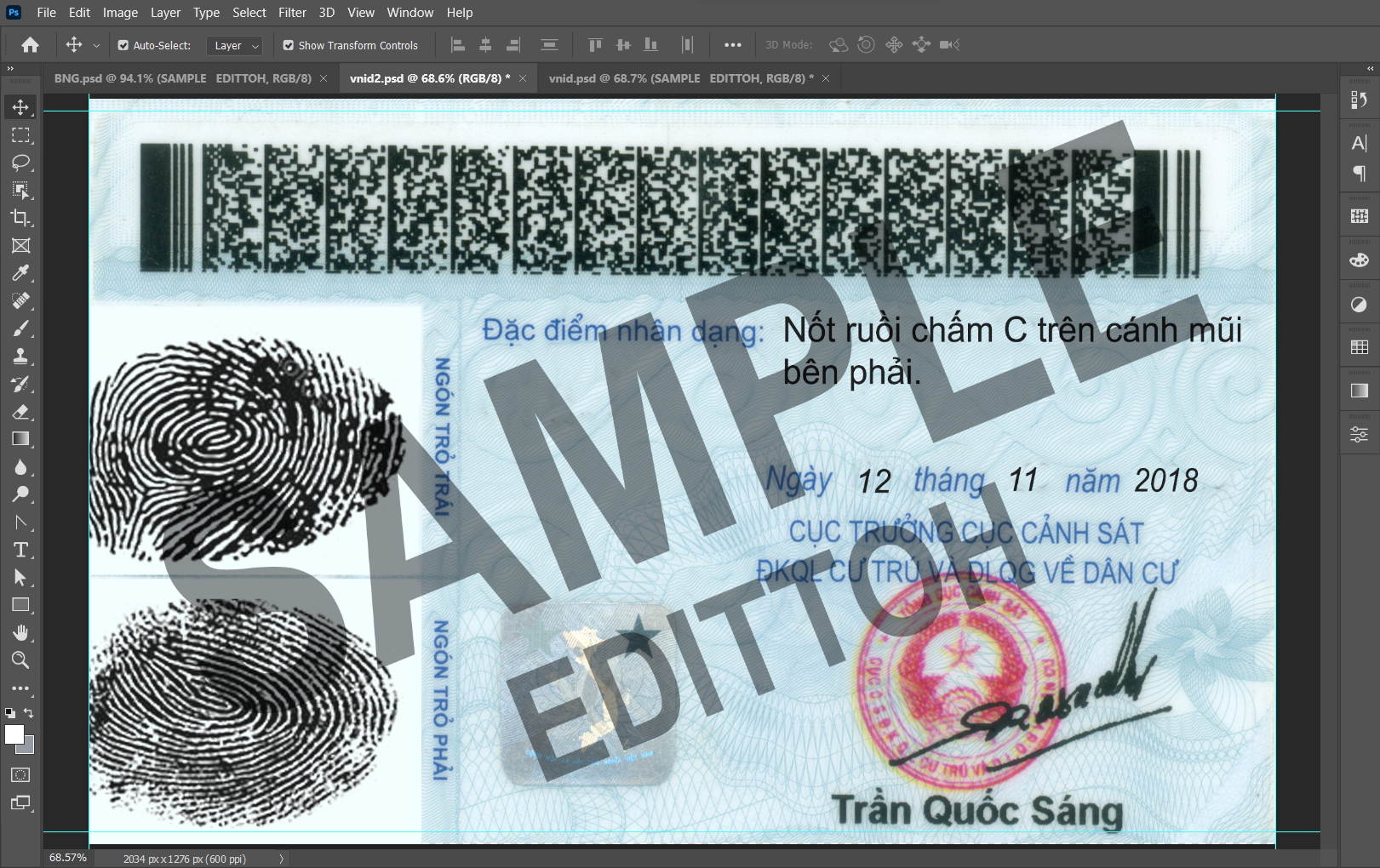This screenshot has width=1380, height=868.
Task: Open the Character panel icon
Action: coord(1360,143)
